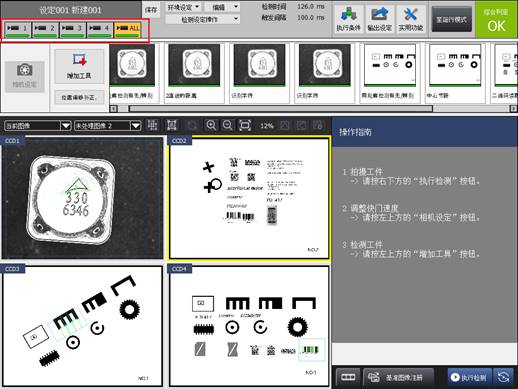Viewport: 518px width, 389px height.
Task: Click the horizontal scrollbar of tool strip
Action: click(281, 108)
